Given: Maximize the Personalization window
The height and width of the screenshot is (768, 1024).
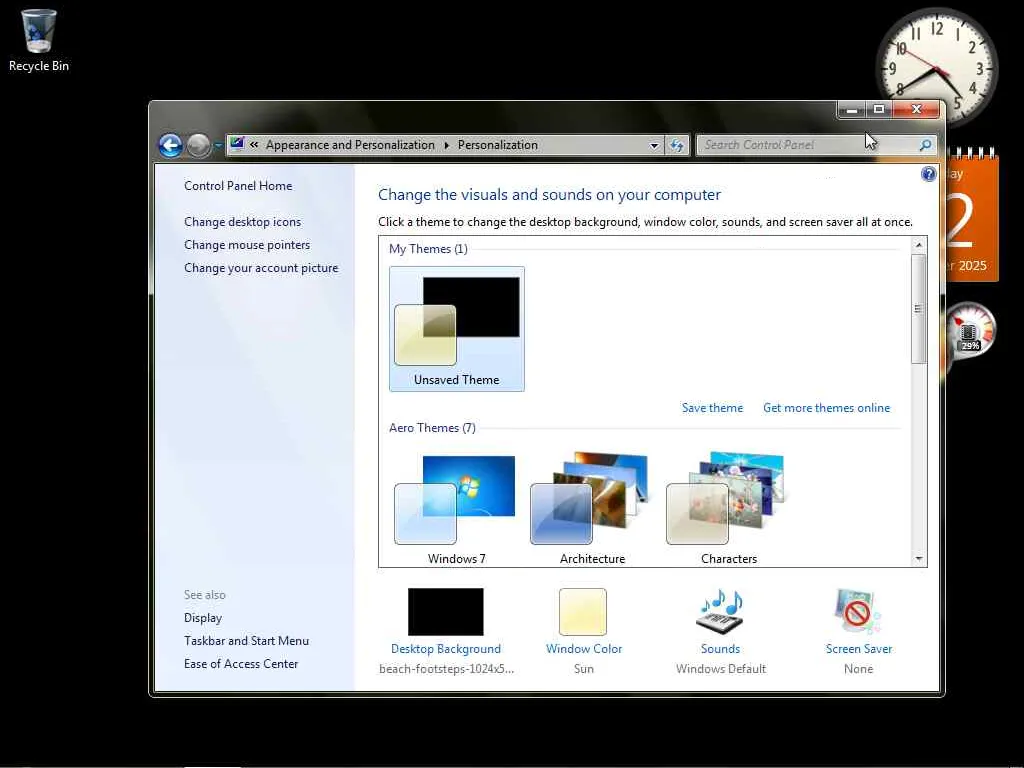Looking at the screenshot, I should [879, 110].
